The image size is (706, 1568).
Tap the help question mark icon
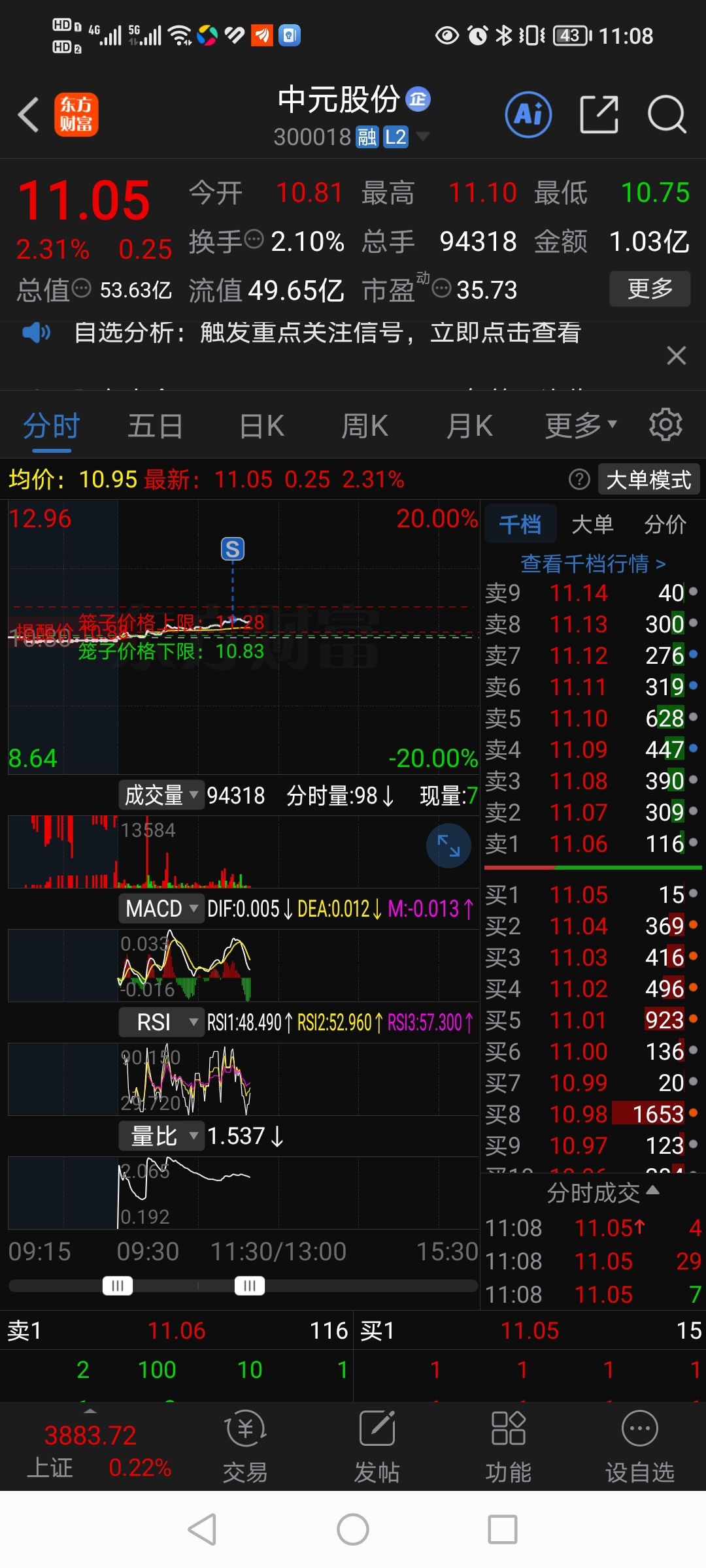tap(579, 480)
